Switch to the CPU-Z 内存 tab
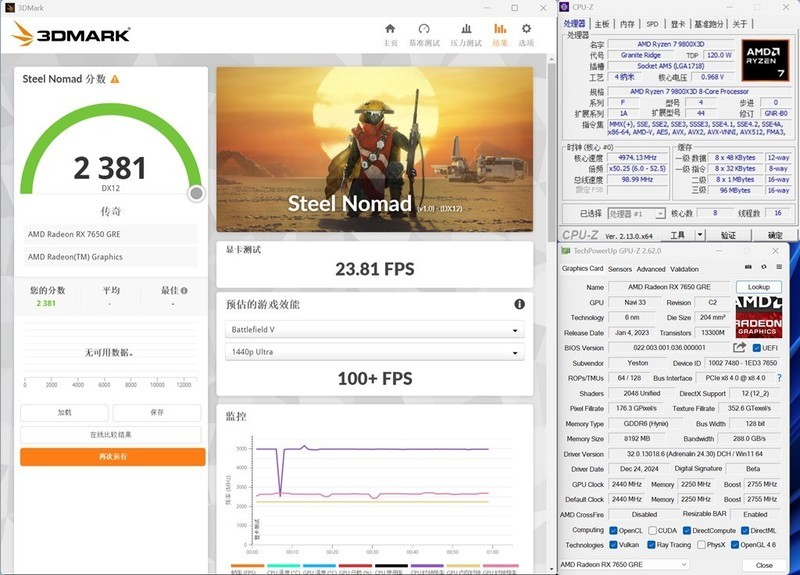This screenshot has height=575, width=800. pyautogui.click(x=627, y=24)
